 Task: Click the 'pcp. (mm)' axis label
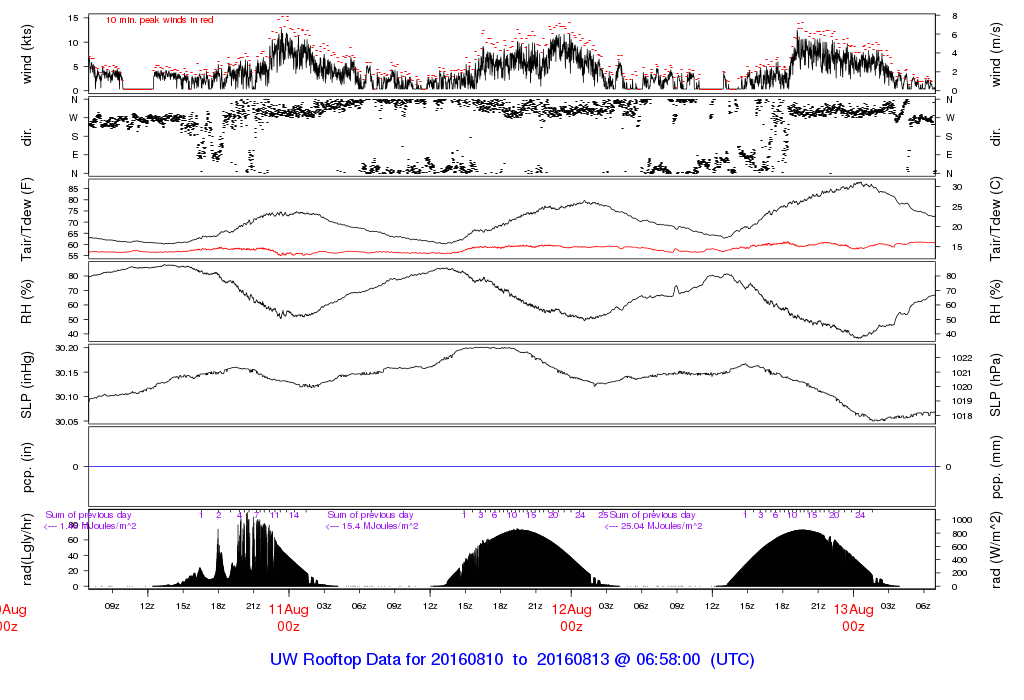coord(996,467)
